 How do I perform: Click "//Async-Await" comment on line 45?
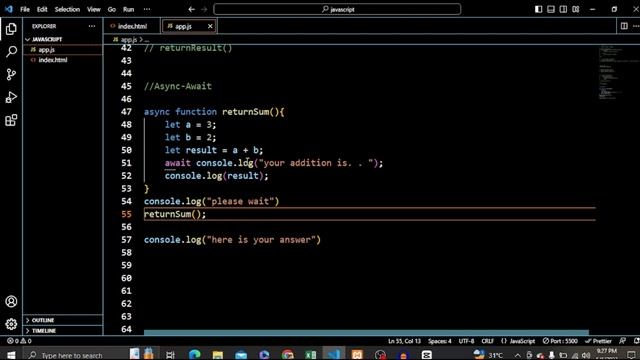click(178, 86)
